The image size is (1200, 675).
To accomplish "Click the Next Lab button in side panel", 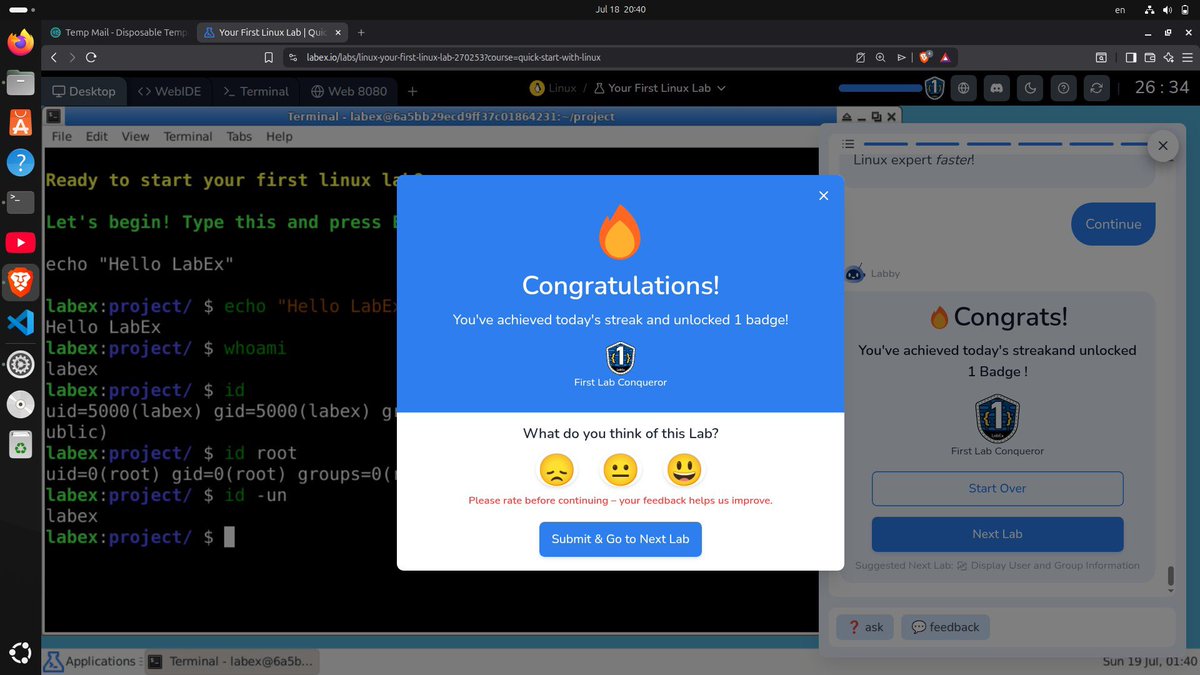I will [x=997, y=534].
